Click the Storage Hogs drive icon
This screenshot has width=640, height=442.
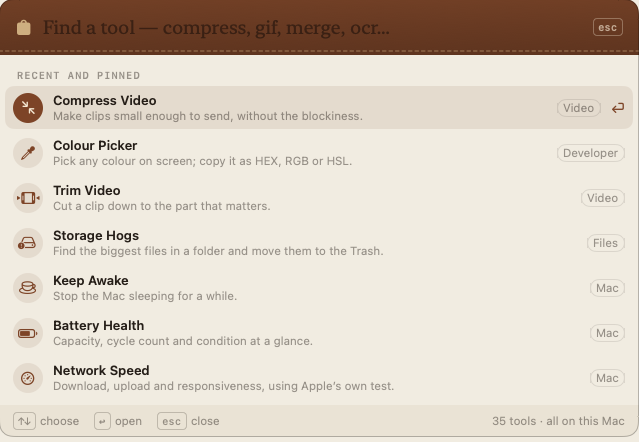[28, 243]
